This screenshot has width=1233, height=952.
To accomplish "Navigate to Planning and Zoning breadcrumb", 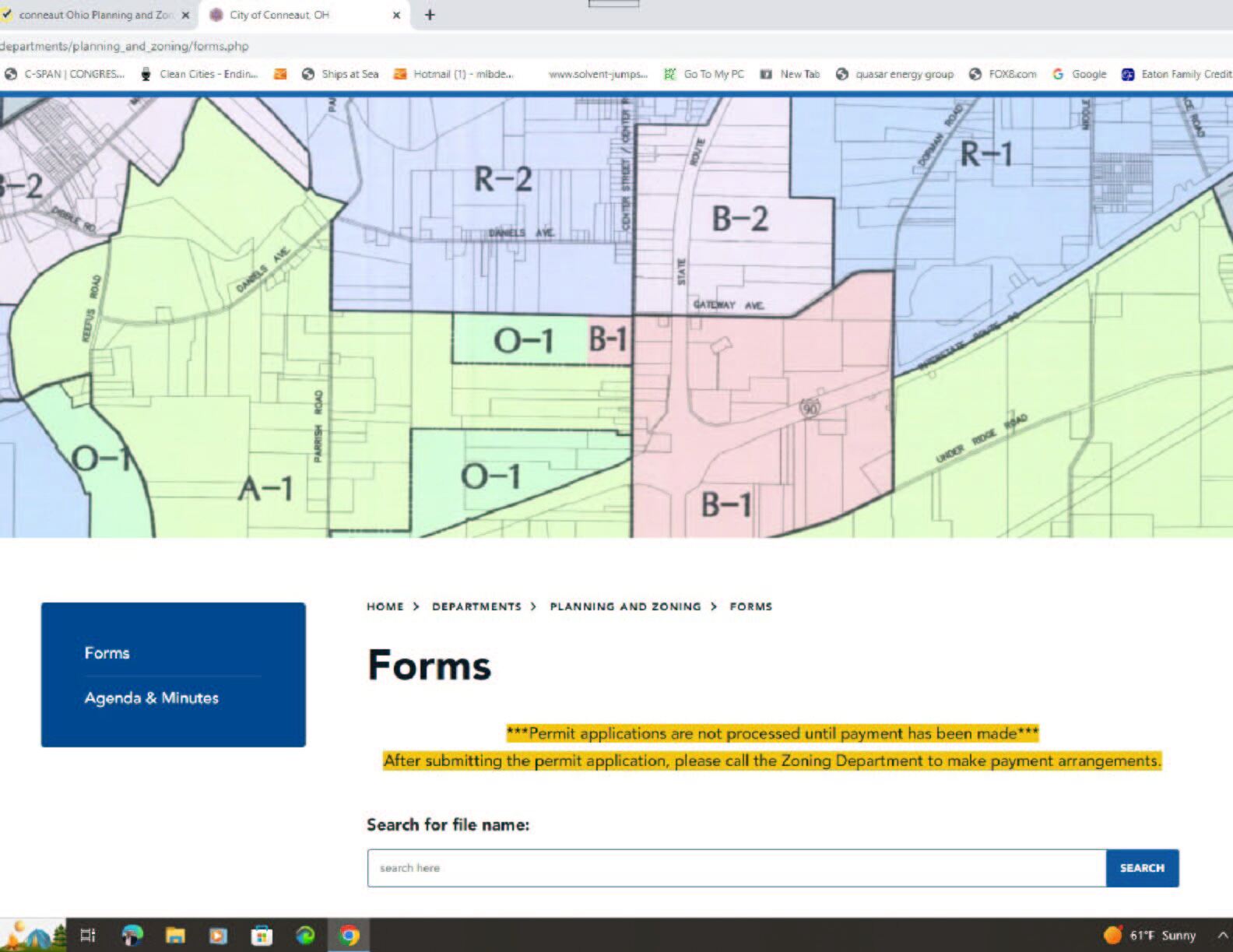I will click(625, 606).
